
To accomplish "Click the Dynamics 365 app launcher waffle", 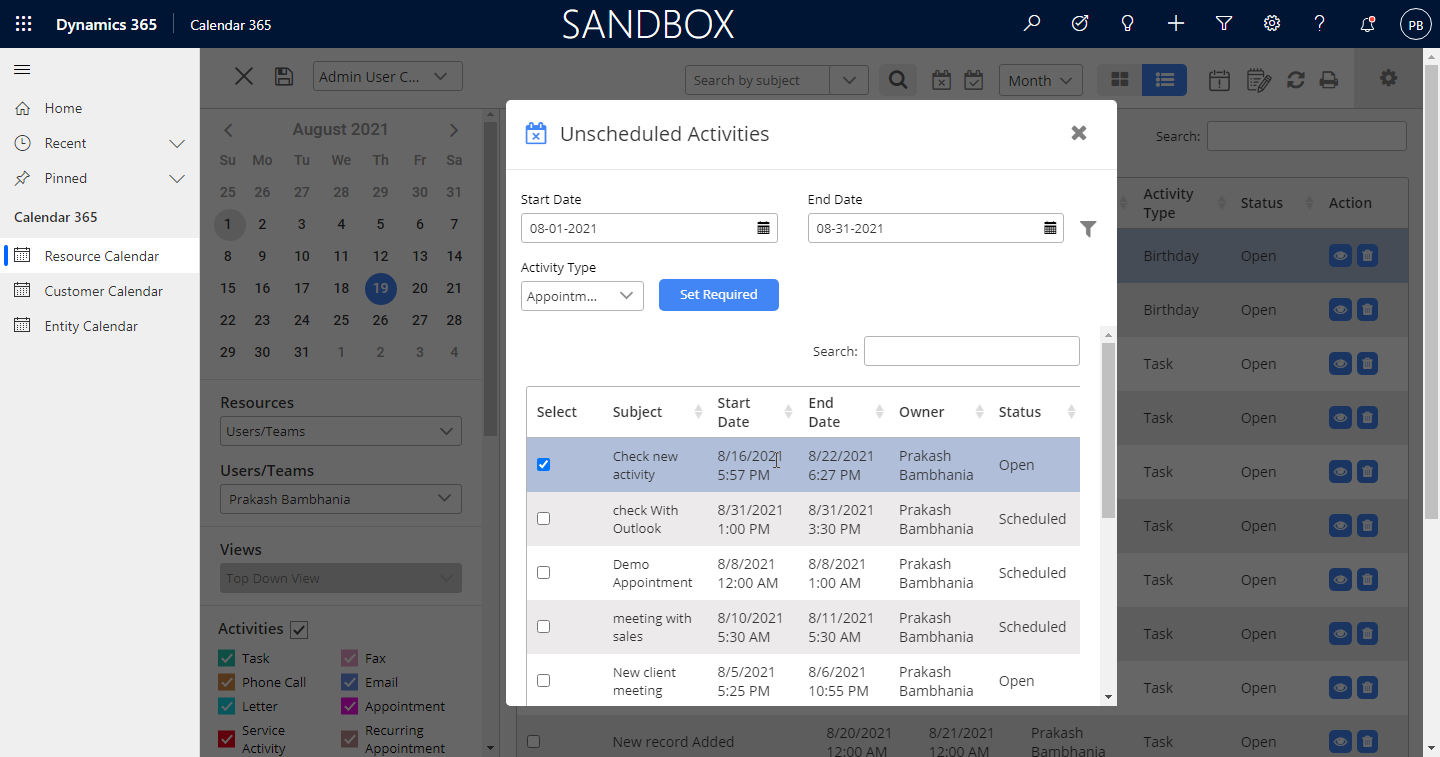I will pyautogui.click(x=24, y=24).
